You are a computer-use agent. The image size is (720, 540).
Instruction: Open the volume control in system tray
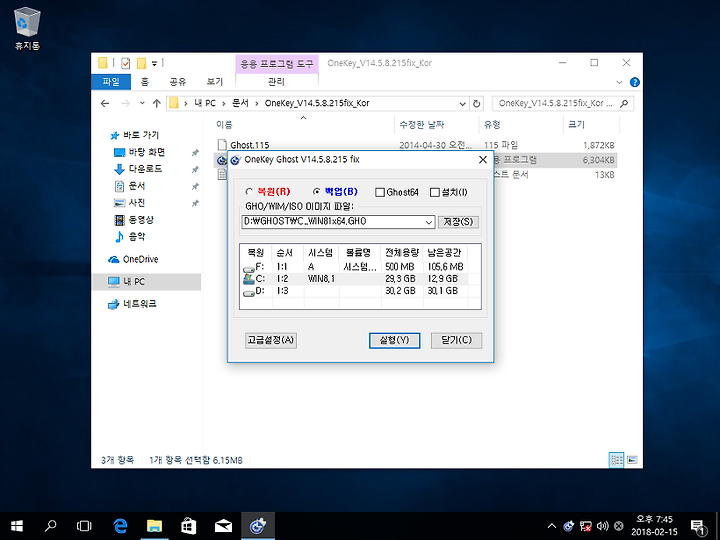[602, 526]
